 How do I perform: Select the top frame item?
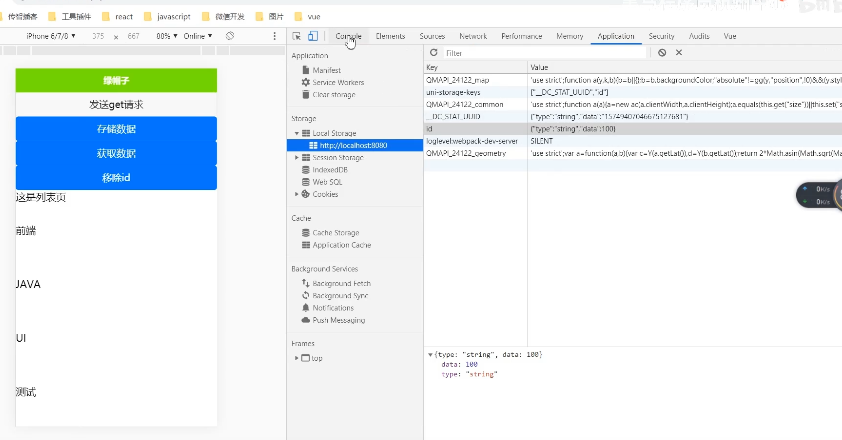(x=312, y=358)
